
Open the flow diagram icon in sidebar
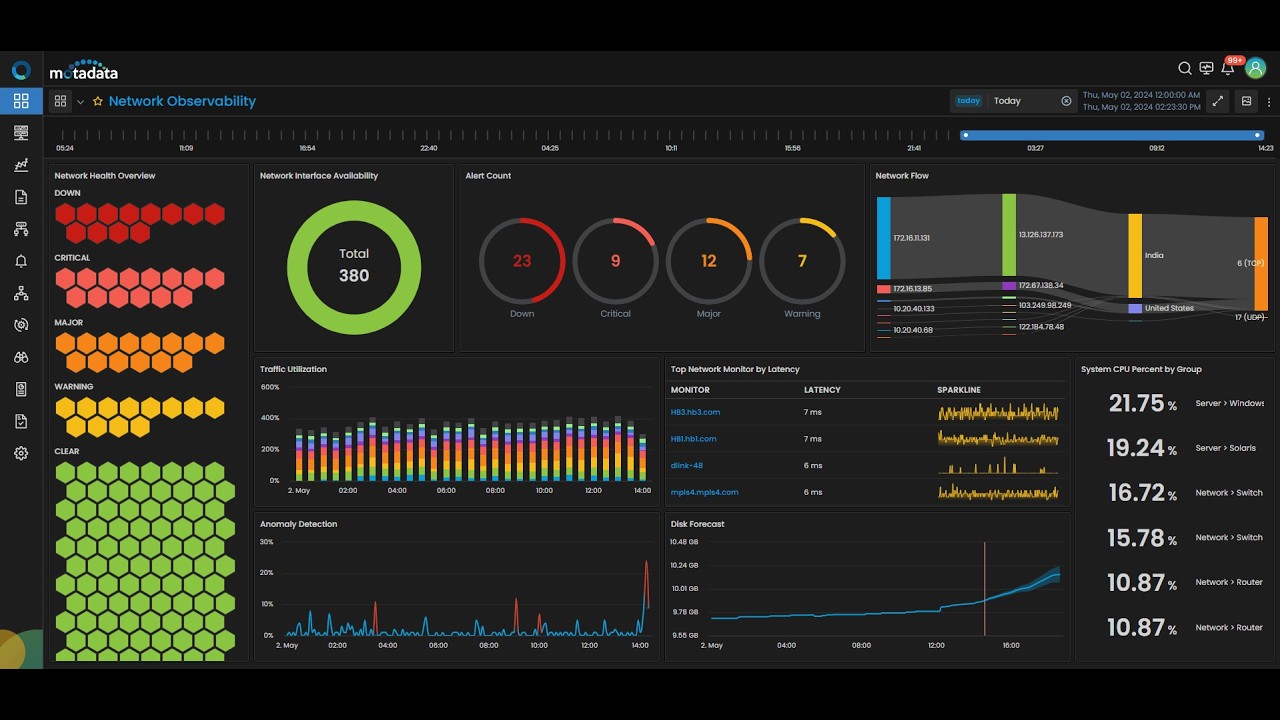[21, 229]
